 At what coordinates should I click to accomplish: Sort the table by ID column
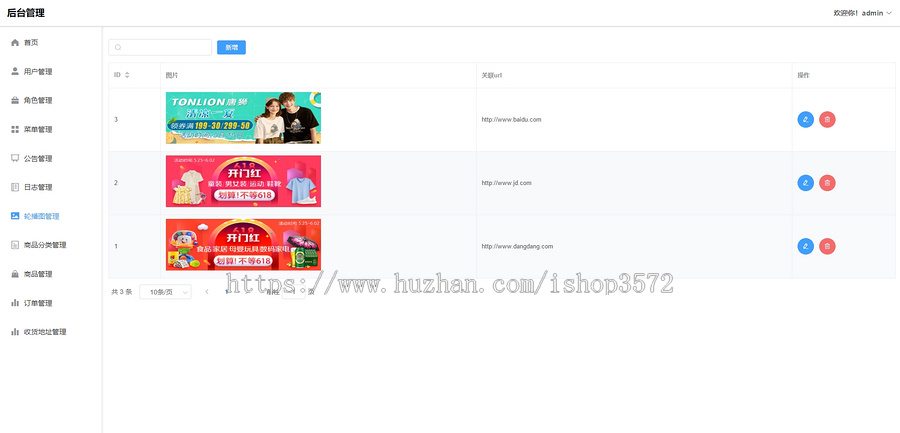(127, 75)
